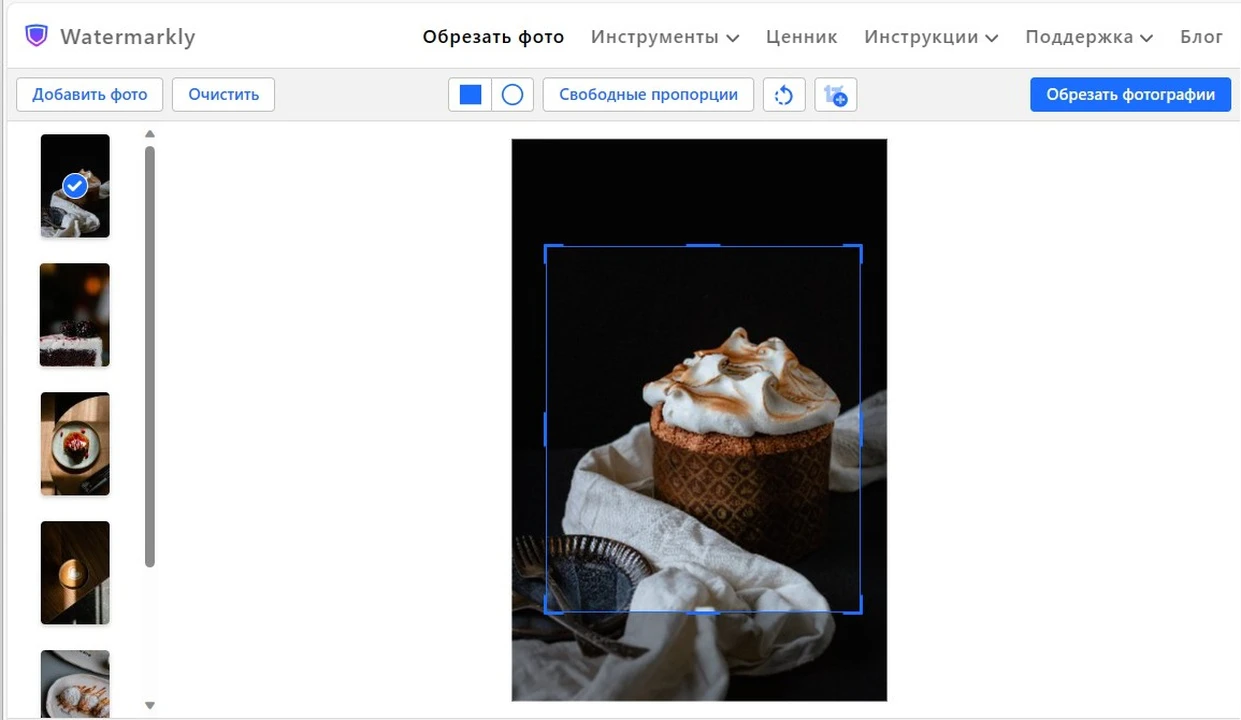The image size is (1241, 720).
Task: Click the Watermarkly shield logo
Action: 37,37
